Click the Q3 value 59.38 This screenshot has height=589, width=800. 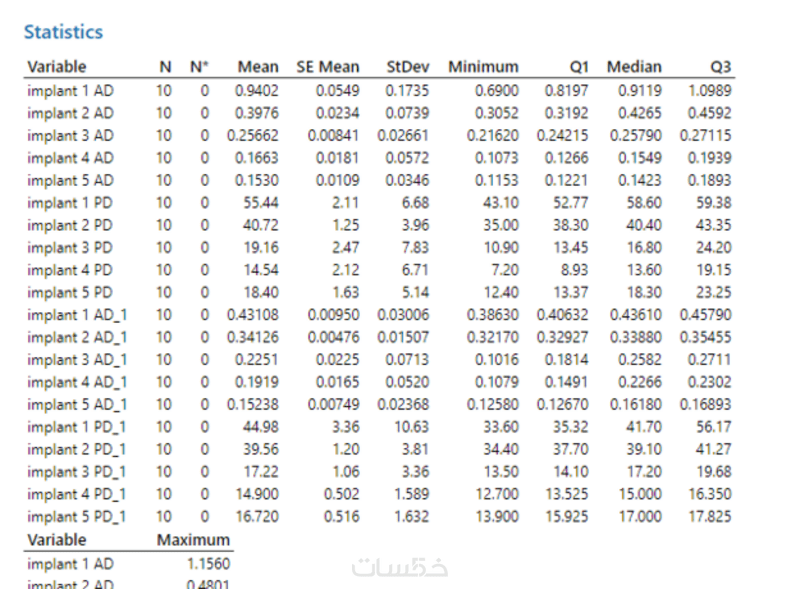coord(714,203)
